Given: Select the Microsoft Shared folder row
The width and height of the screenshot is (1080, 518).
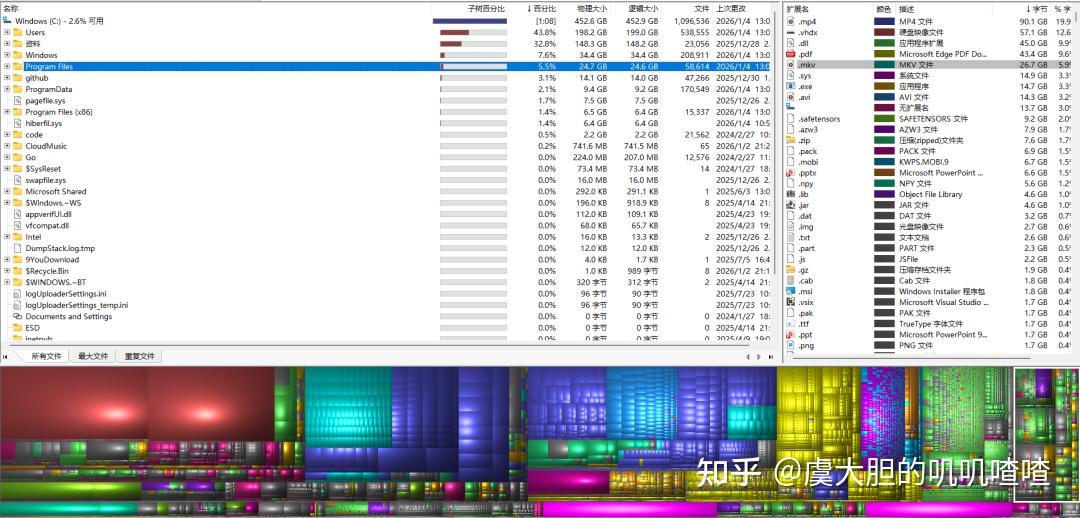Looking at the screenshot, I should point(386,191).
